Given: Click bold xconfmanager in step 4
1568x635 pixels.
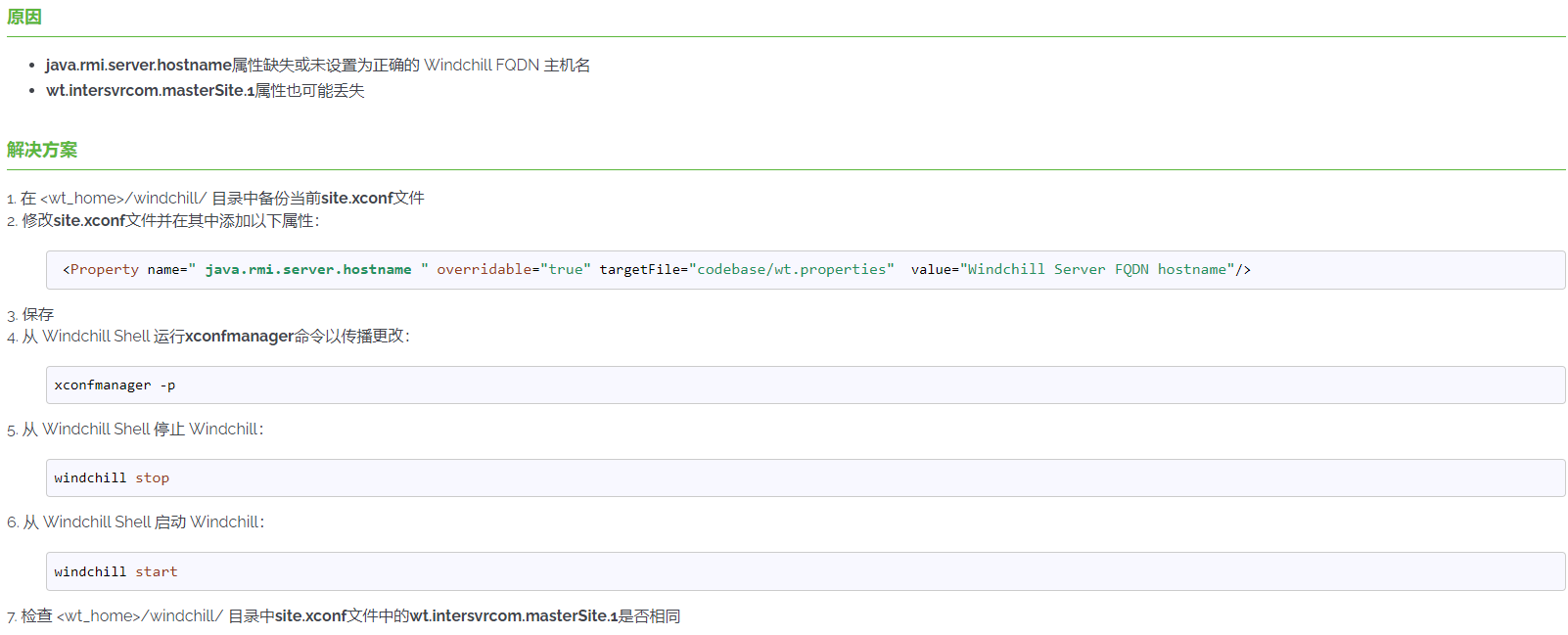Looking at the screenshot, I should 240,336.
